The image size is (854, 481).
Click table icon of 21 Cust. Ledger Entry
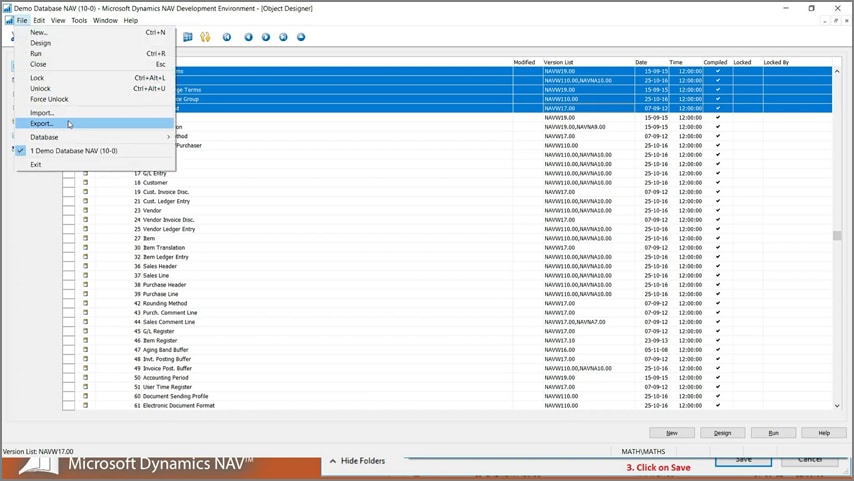click(86, 201)
